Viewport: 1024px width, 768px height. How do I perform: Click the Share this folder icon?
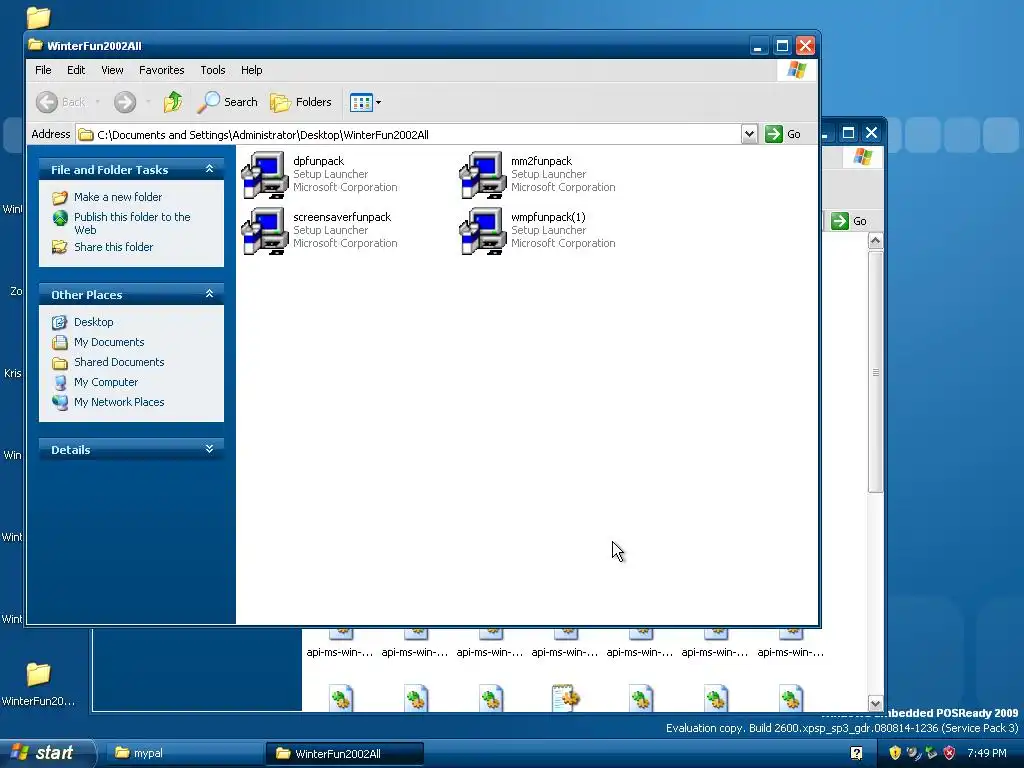pyautogui.click(x=60, y=247)
